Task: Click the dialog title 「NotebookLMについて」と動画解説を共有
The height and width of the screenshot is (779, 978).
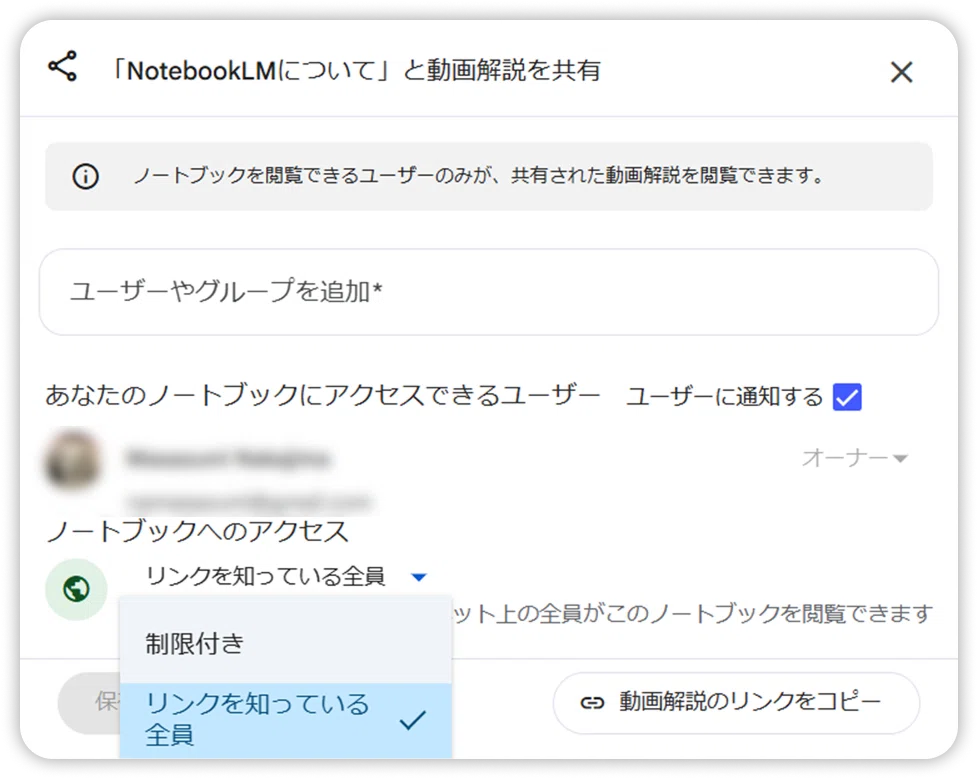Action: pos(355,70)
